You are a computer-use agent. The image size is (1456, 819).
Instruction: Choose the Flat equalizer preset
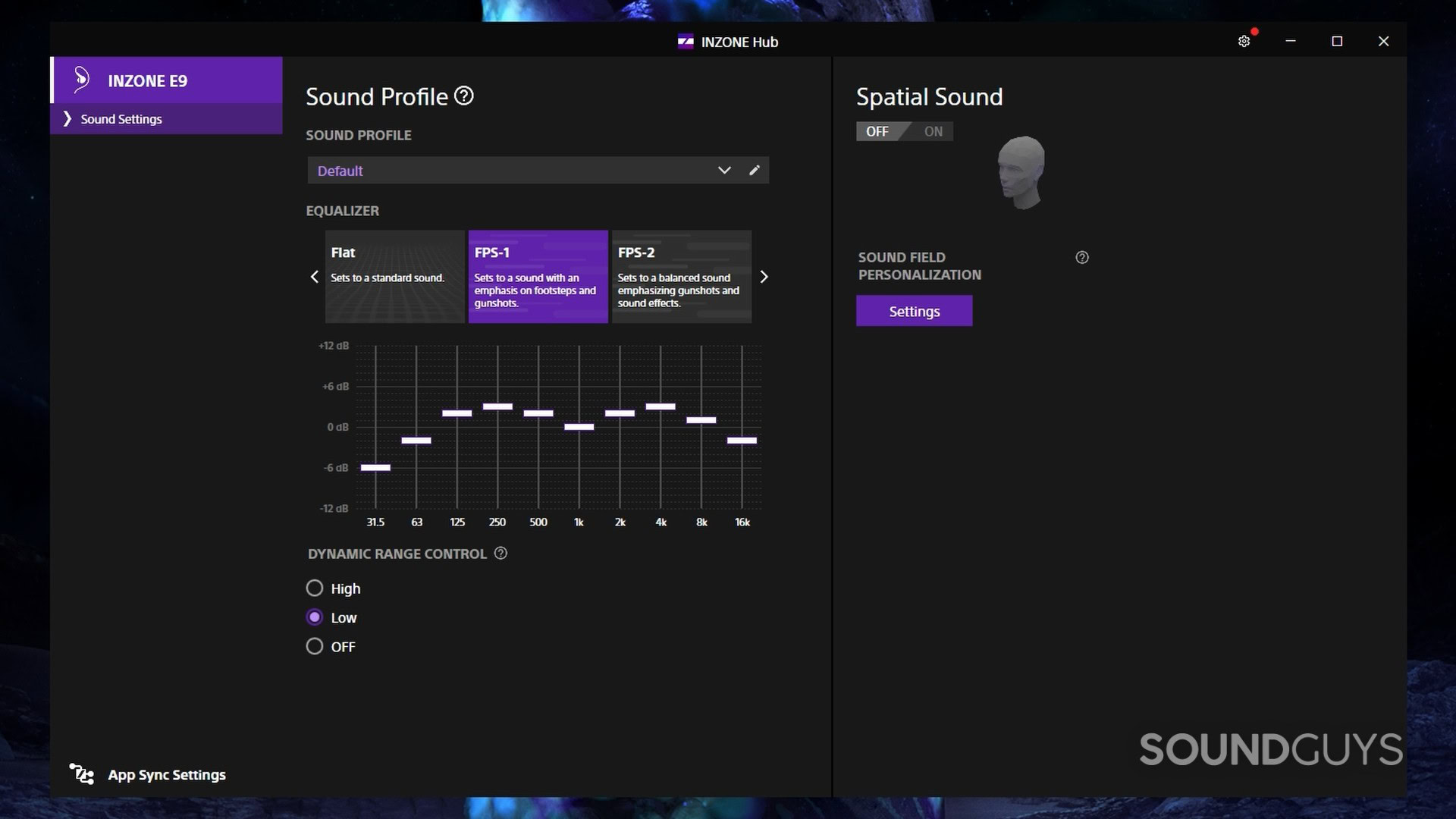(394, 277)
